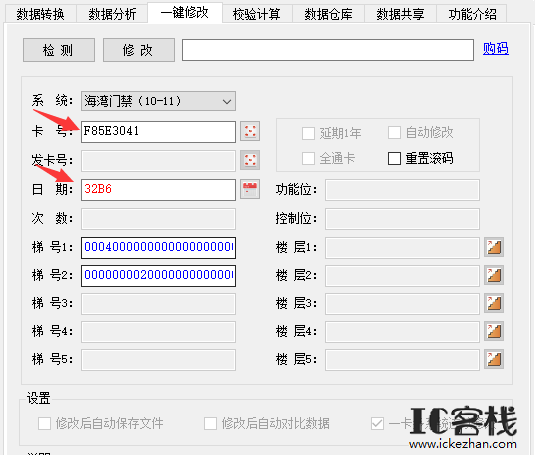
Task: Click the floor picker icon for 楼层4
Action: click(x=494, y=331)
